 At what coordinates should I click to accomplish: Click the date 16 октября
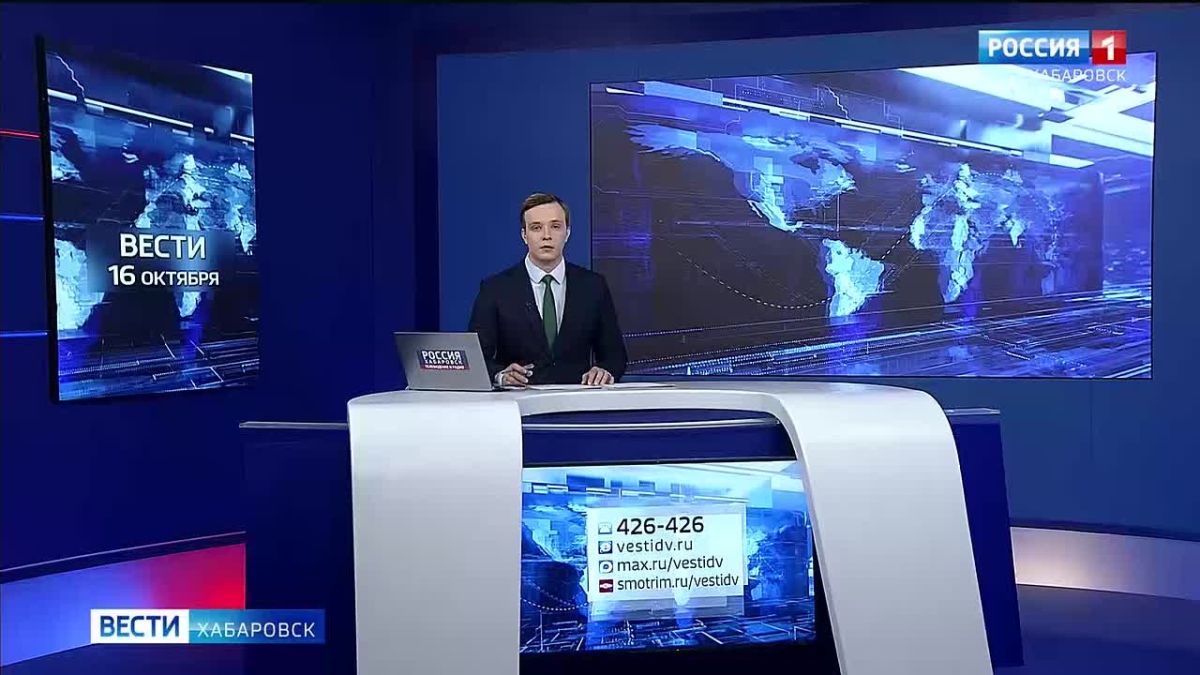164,277
